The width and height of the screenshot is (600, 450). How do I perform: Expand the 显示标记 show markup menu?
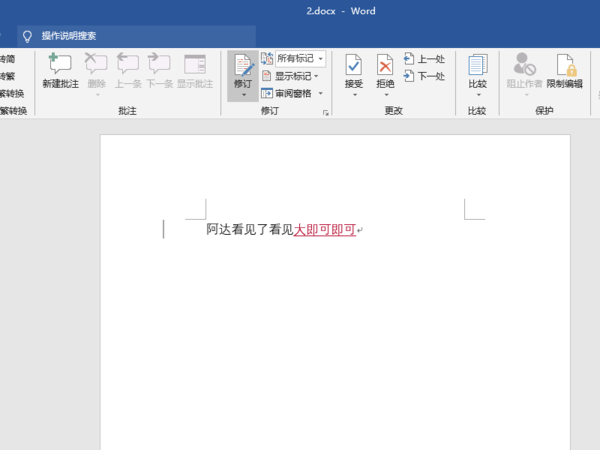tap(291, 76)
